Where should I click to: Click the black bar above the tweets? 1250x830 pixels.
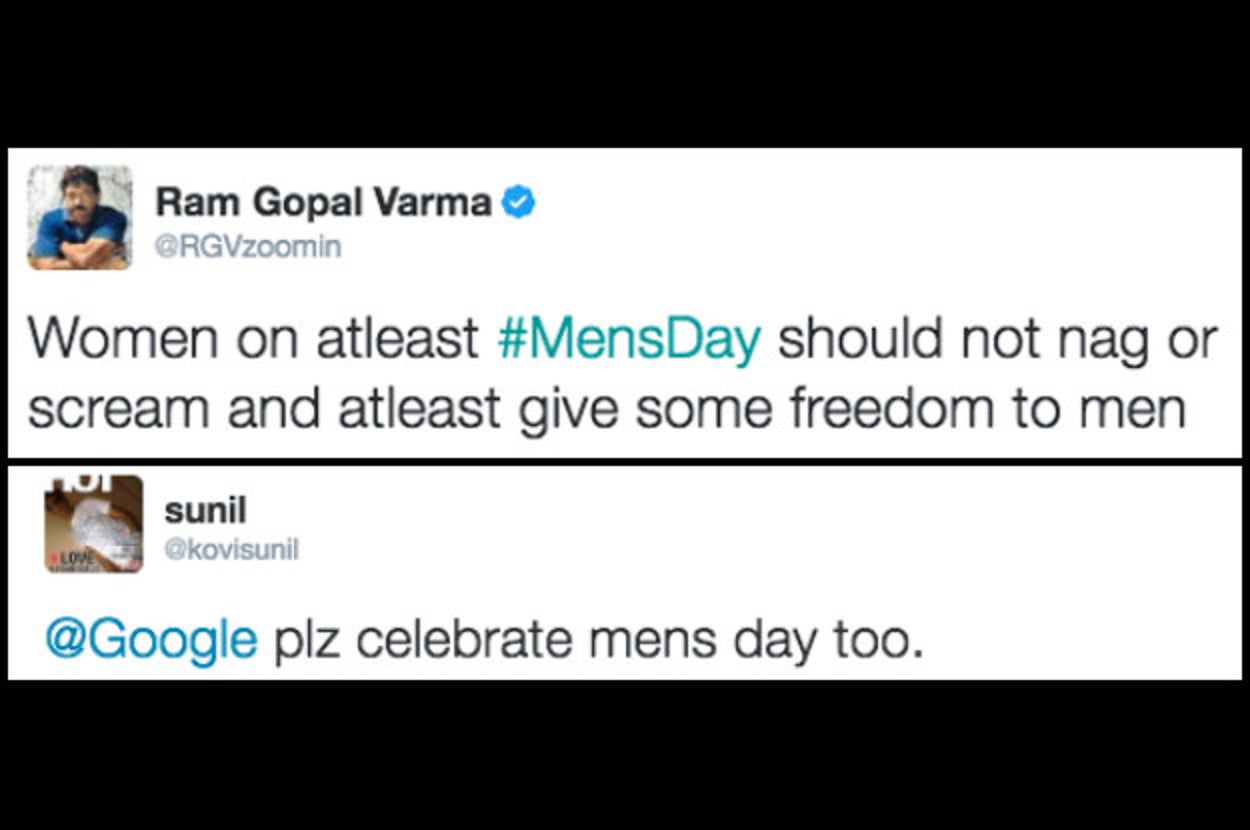(625, 70)
